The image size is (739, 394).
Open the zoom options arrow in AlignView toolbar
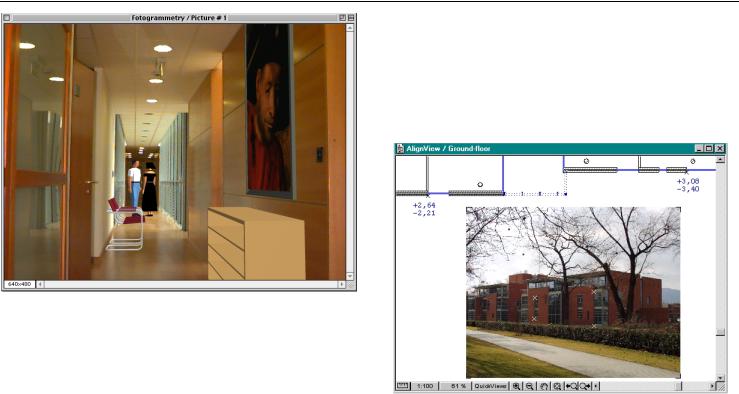(596, 386)
